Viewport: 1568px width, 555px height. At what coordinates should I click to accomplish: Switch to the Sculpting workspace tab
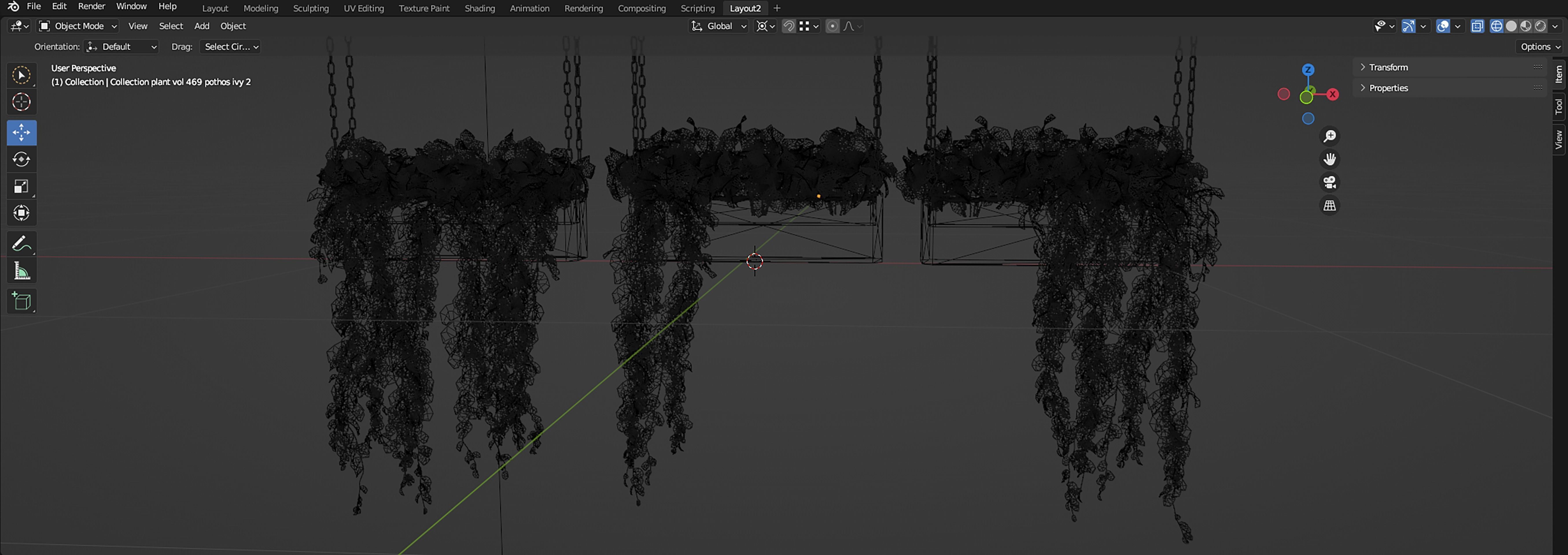coord(311,8)
